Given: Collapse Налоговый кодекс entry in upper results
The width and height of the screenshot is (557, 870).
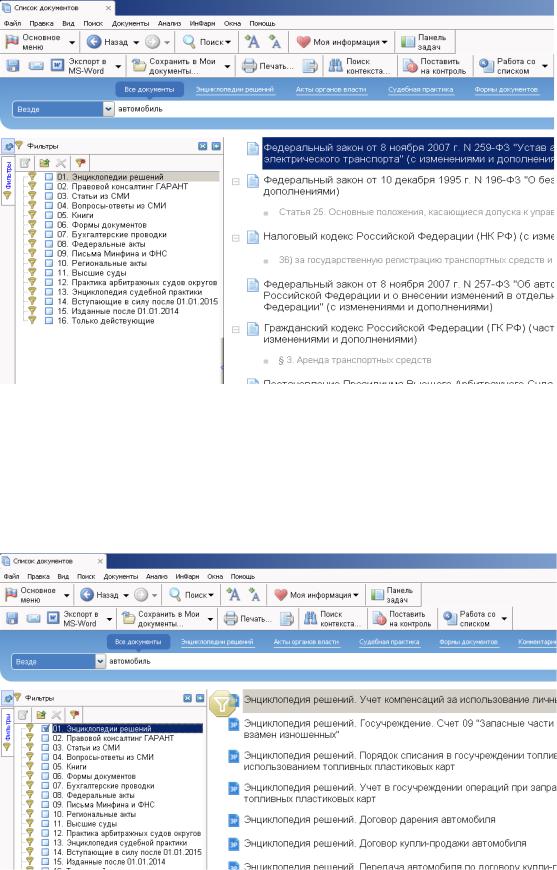Looking at the screenshot, I should click(x=235, y=238).
